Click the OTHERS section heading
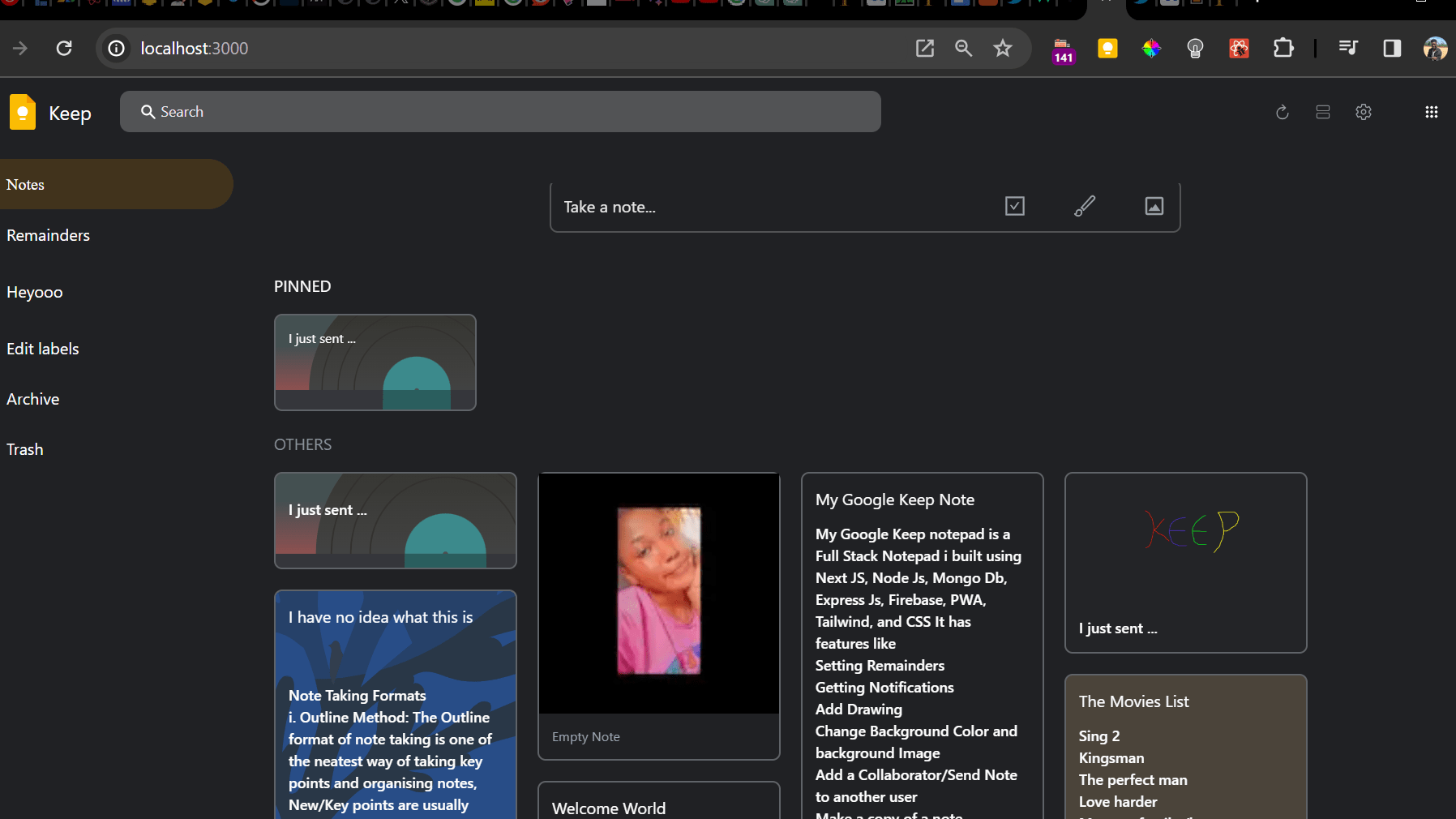Viewport: 1456px width, 819px height. point(302,444)
